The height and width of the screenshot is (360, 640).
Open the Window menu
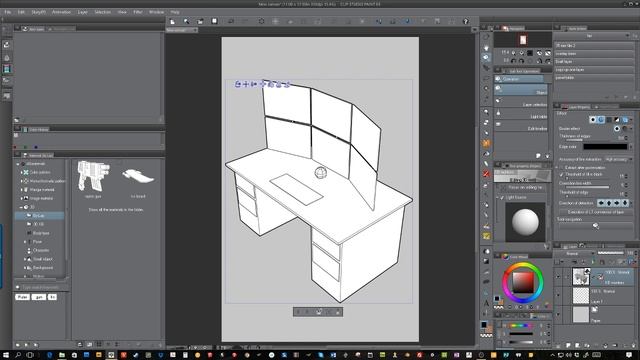click(156, 12)
